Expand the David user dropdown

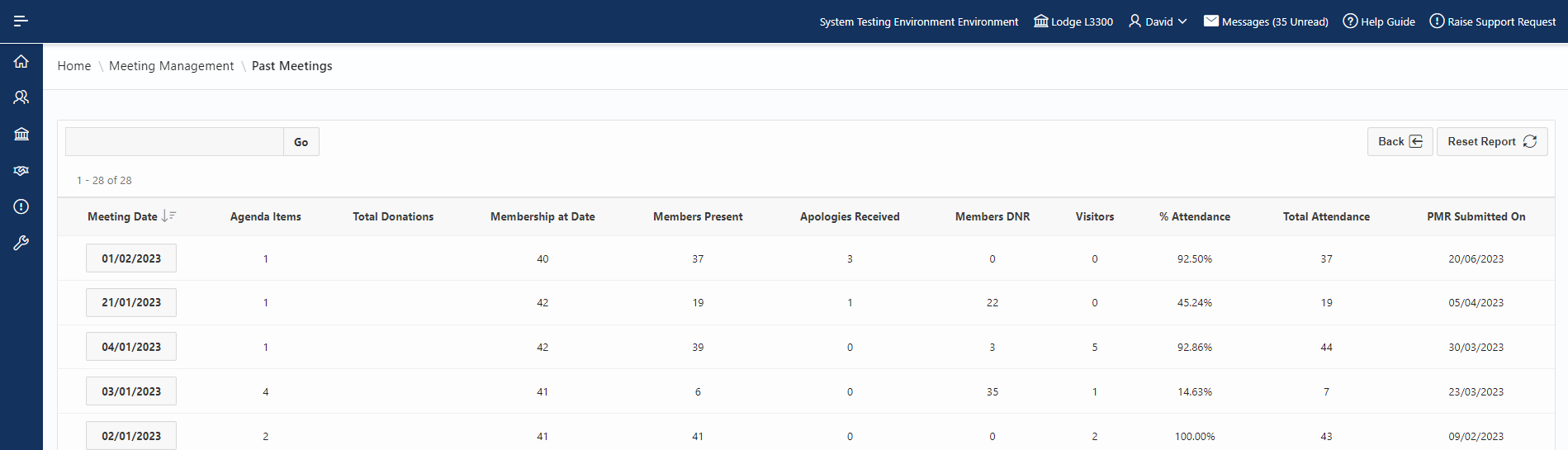point(1158,21)
